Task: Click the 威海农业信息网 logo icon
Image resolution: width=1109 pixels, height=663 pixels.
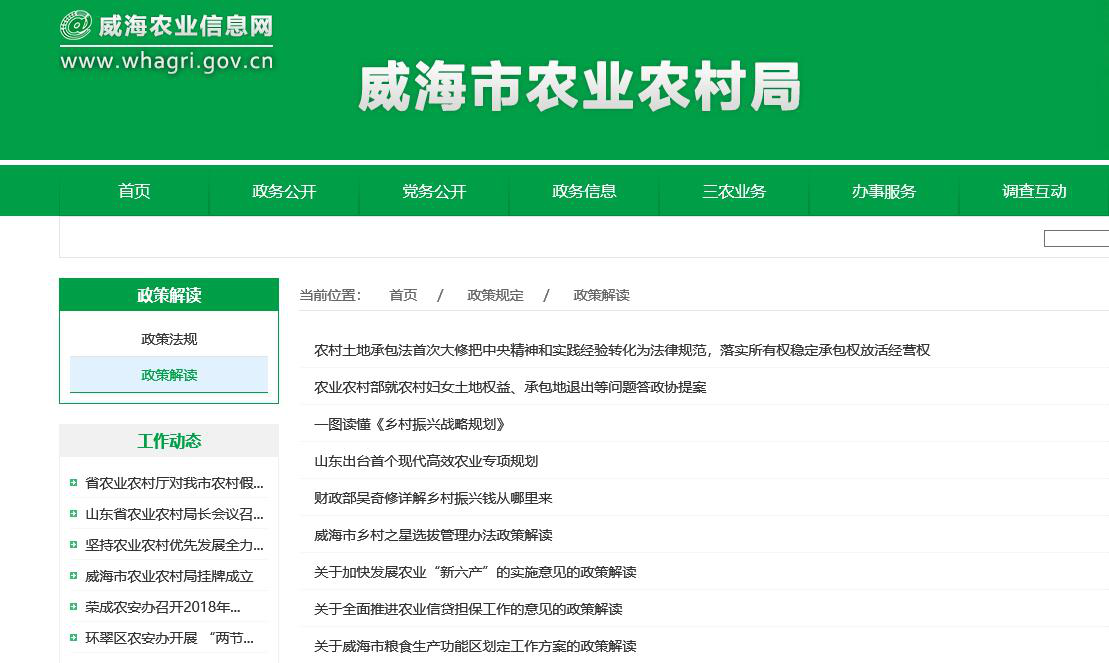Action: (x=76, y=26)
